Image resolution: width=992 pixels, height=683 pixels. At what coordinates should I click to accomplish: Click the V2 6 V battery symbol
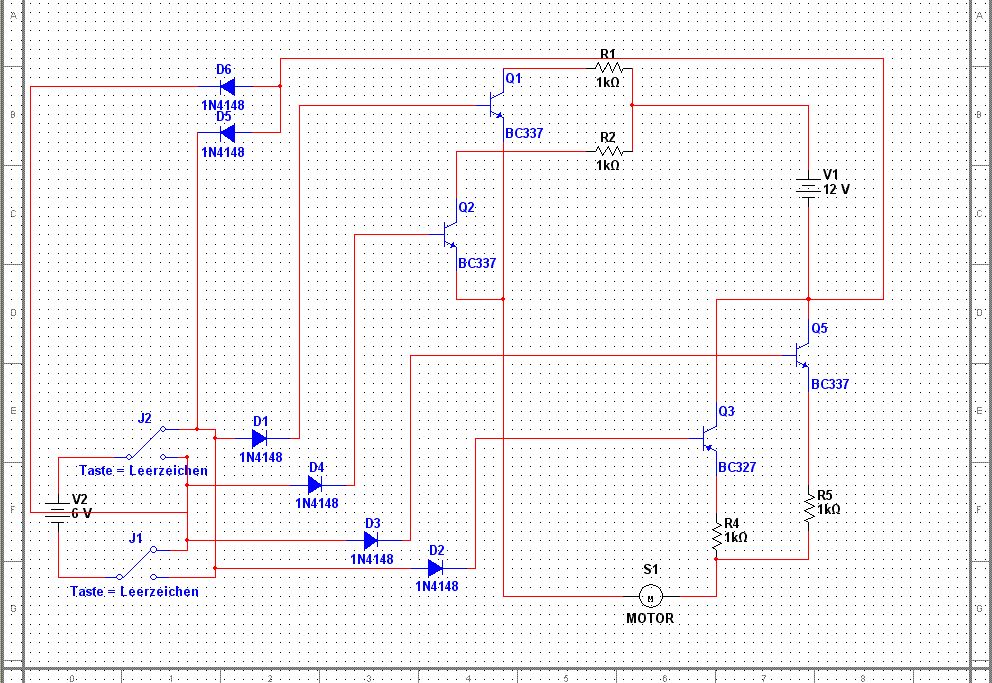(58, 511)
